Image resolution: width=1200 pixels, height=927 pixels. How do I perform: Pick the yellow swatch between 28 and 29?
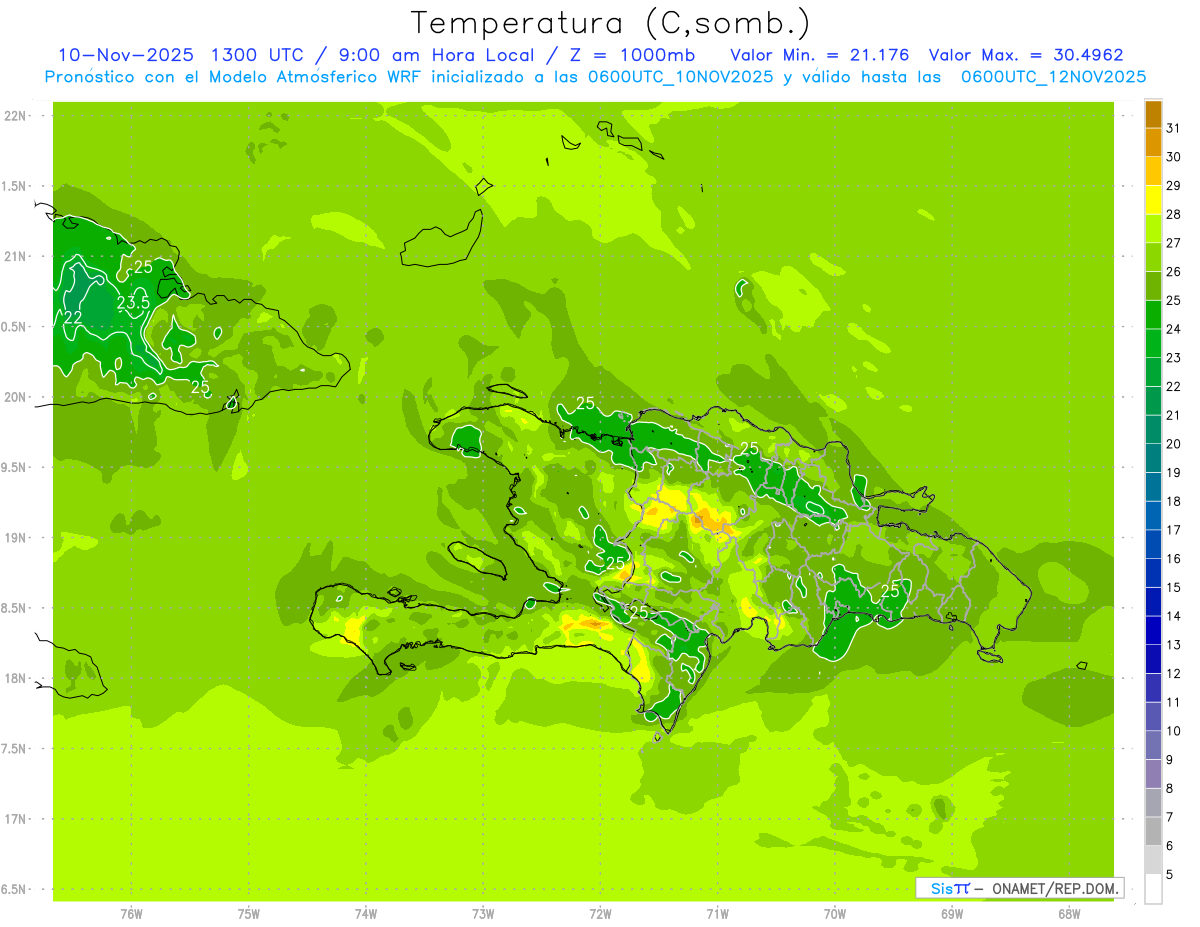point(1153,199)
